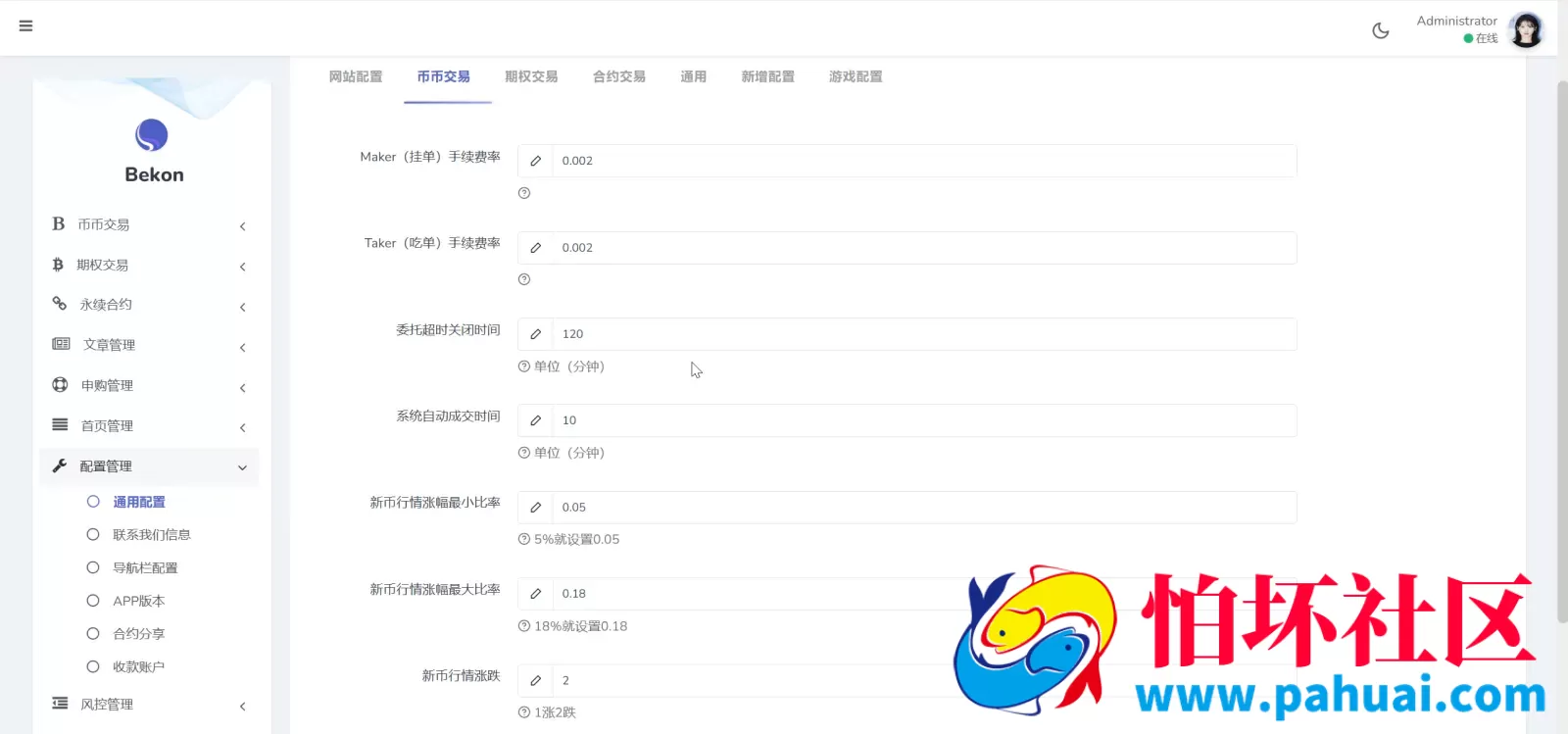Image resolution: width=1568 pixels, height=734 pixels.
Task: Expand the 风控管理 sidebar chevron
Action: (242, 707)
